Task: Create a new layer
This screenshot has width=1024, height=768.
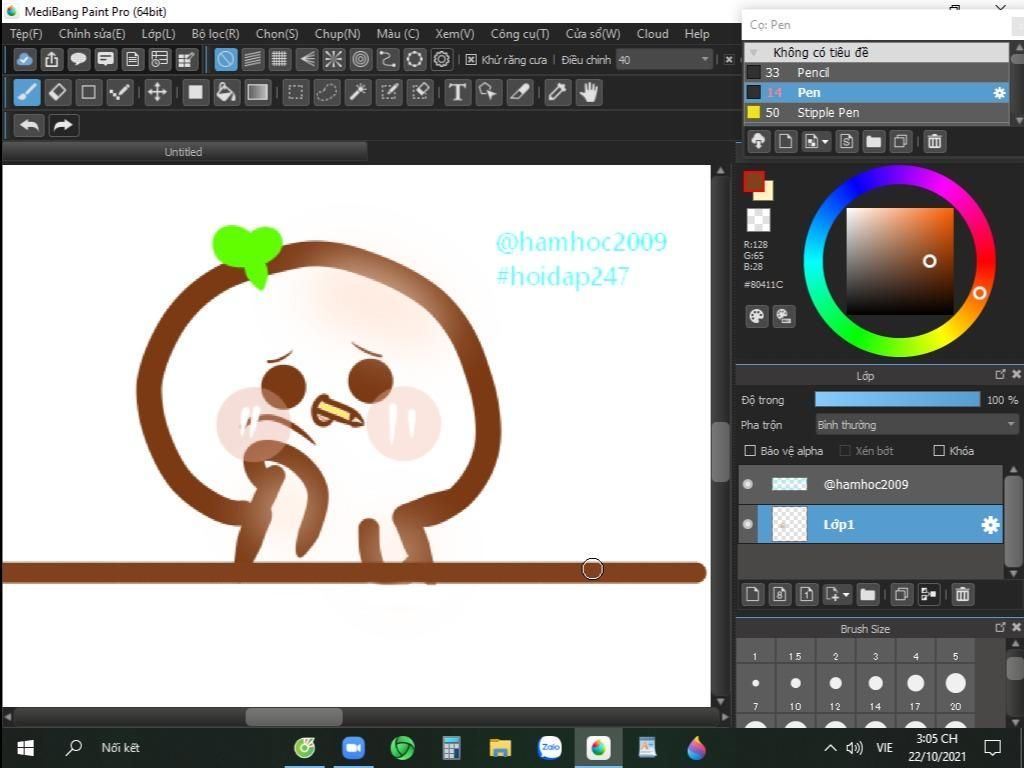Action: click(752, 594)
